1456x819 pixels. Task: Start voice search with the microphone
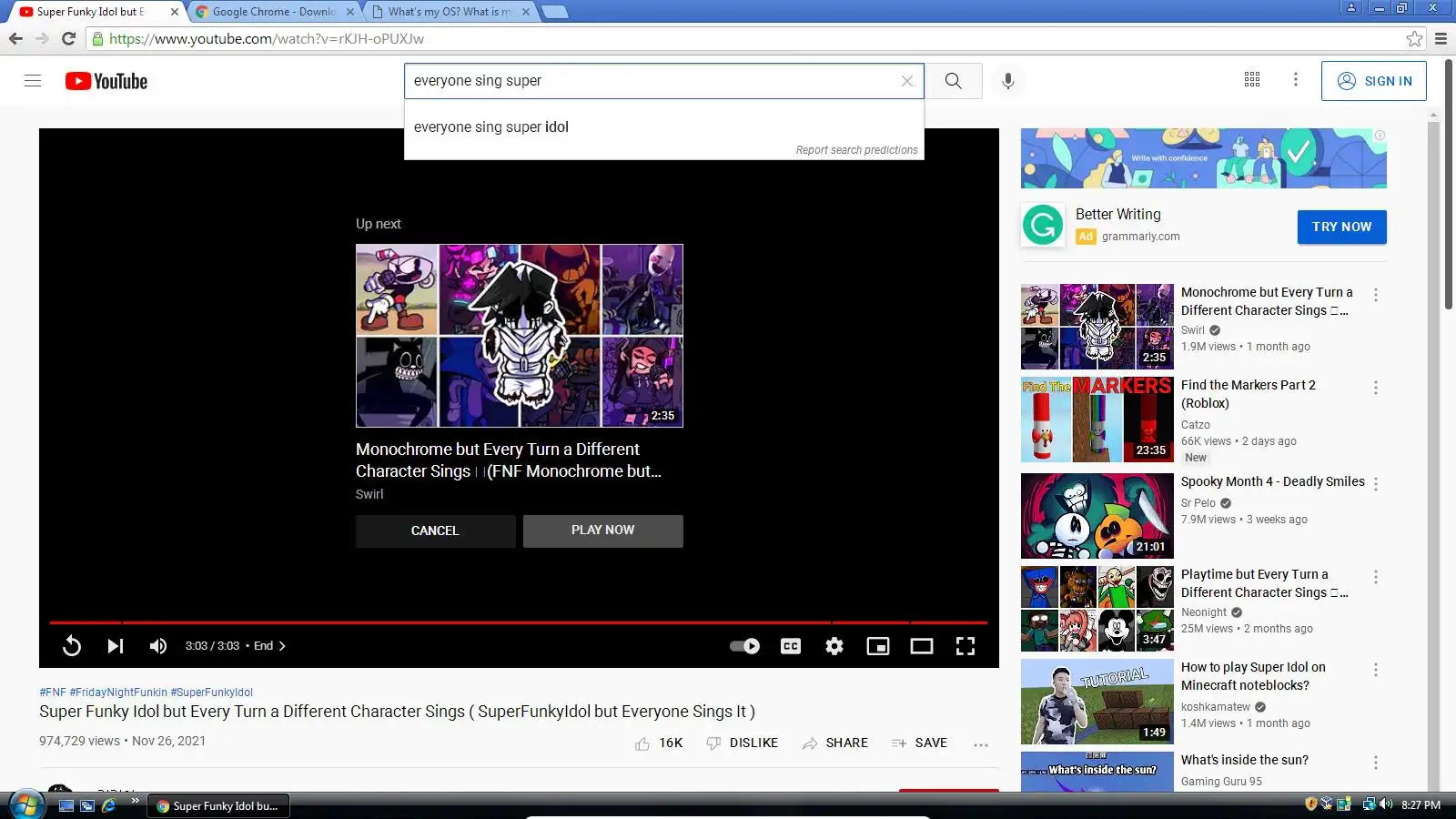coord(1007,81)
